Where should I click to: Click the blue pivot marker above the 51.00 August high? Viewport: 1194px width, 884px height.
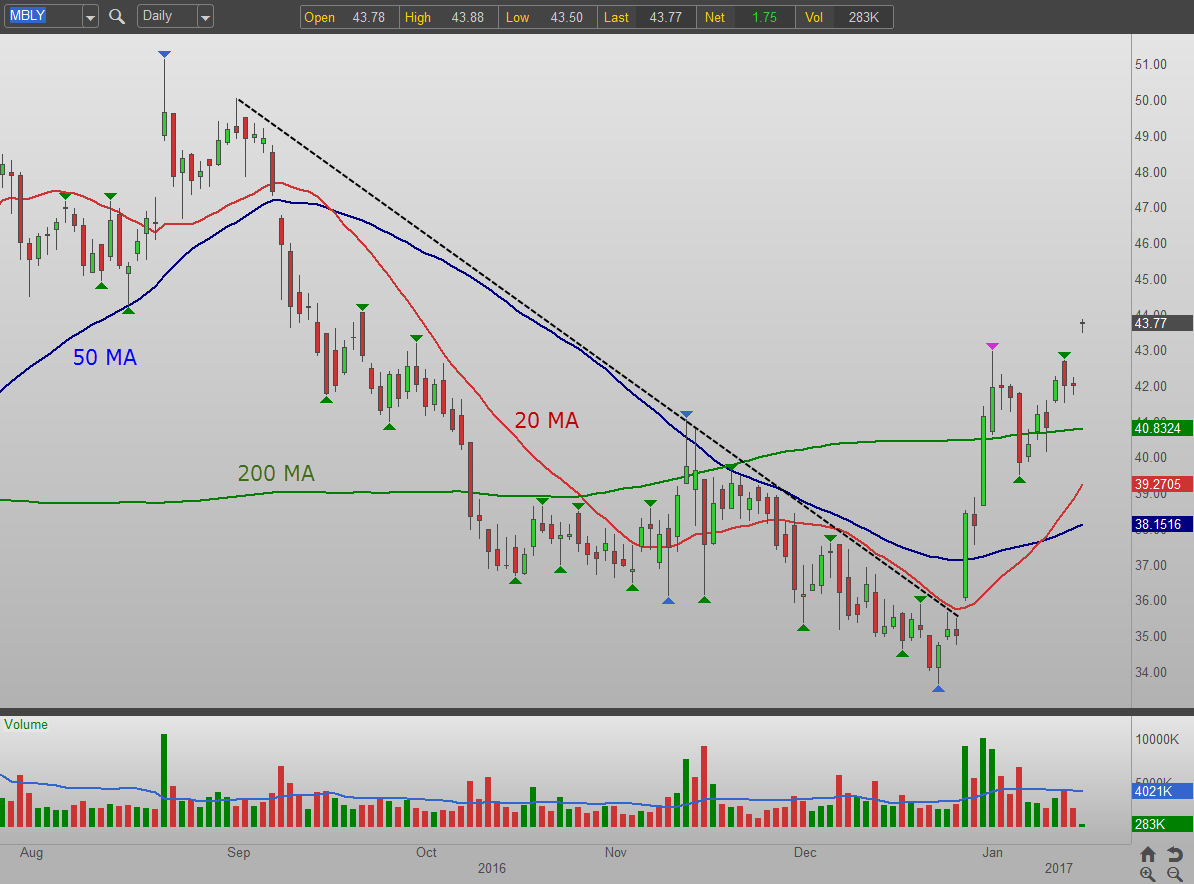[164, 54]
